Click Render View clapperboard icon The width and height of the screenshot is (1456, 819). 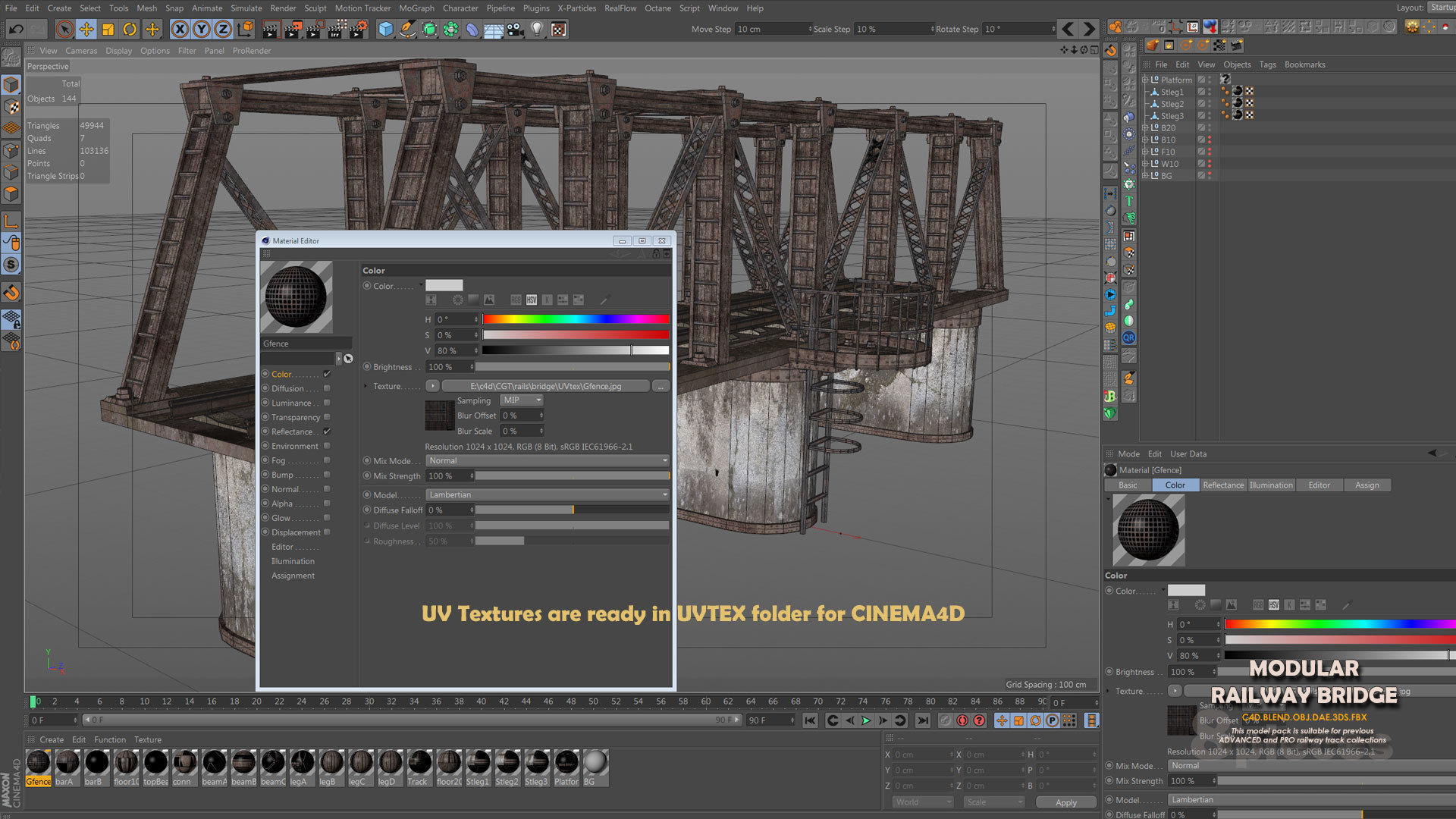tap(271, 29)
